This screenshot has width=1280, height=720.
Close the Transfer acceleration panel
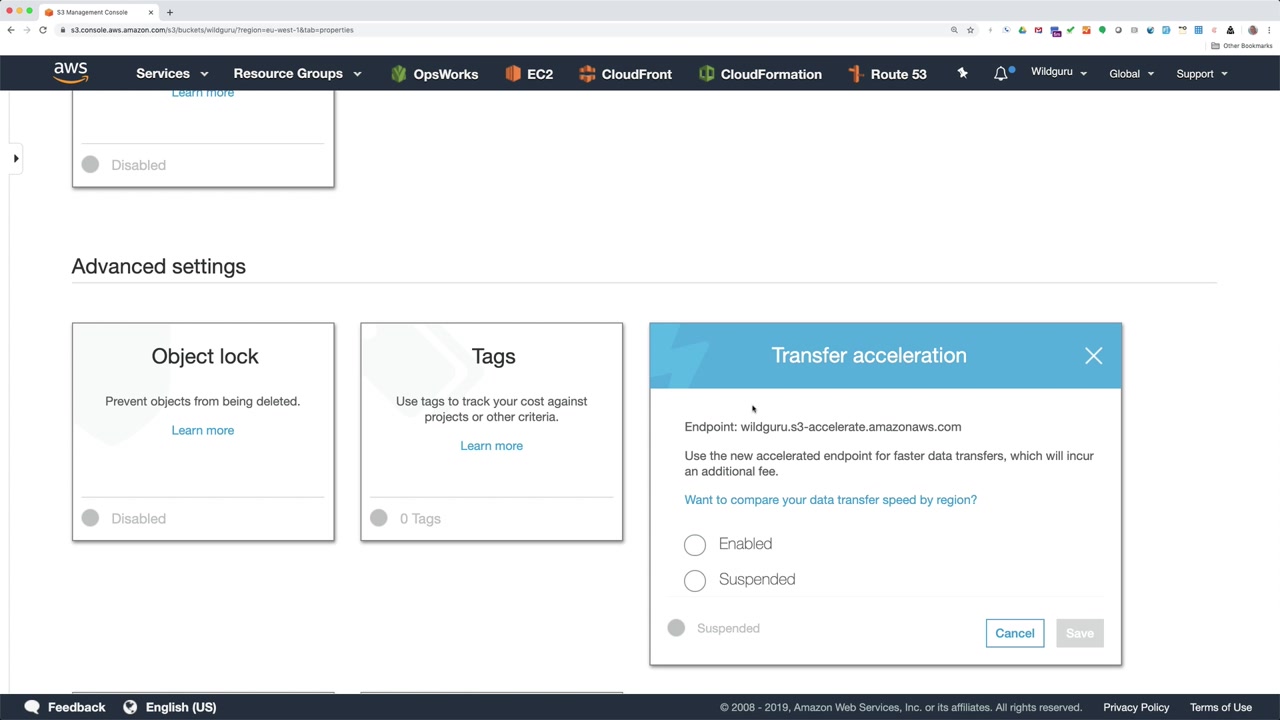point(1093,356)
